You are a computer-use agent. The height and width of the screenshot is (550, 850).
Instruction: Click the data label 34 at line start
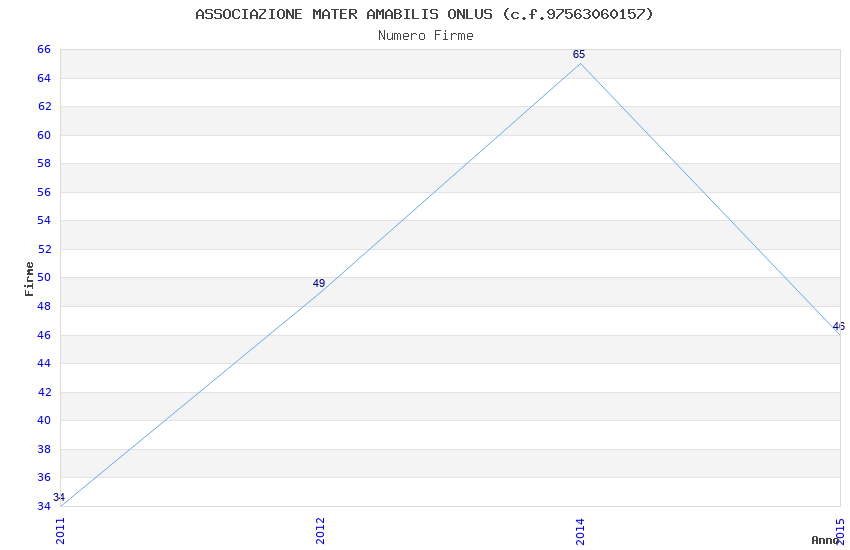(59, 497)
